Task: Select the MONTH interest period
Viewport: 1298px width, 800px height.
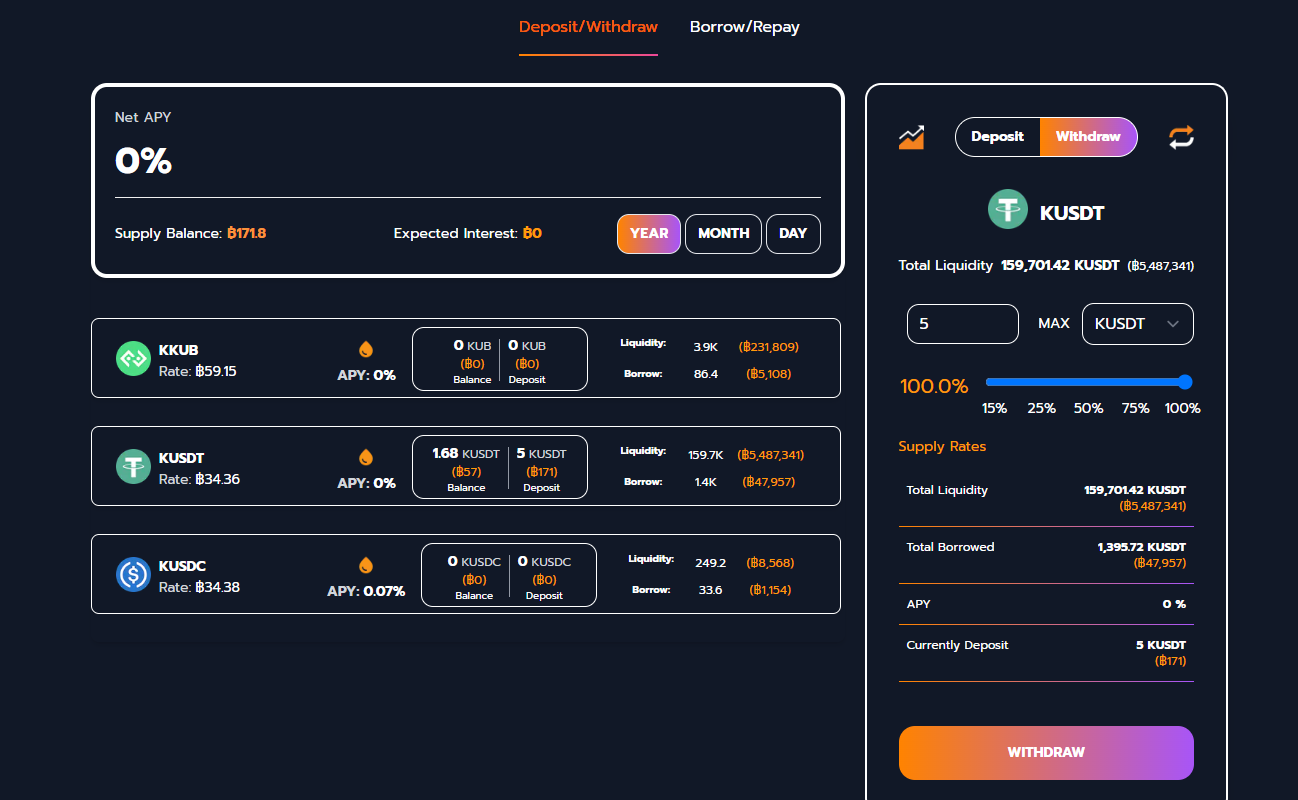Action: (x=723, y=234)
